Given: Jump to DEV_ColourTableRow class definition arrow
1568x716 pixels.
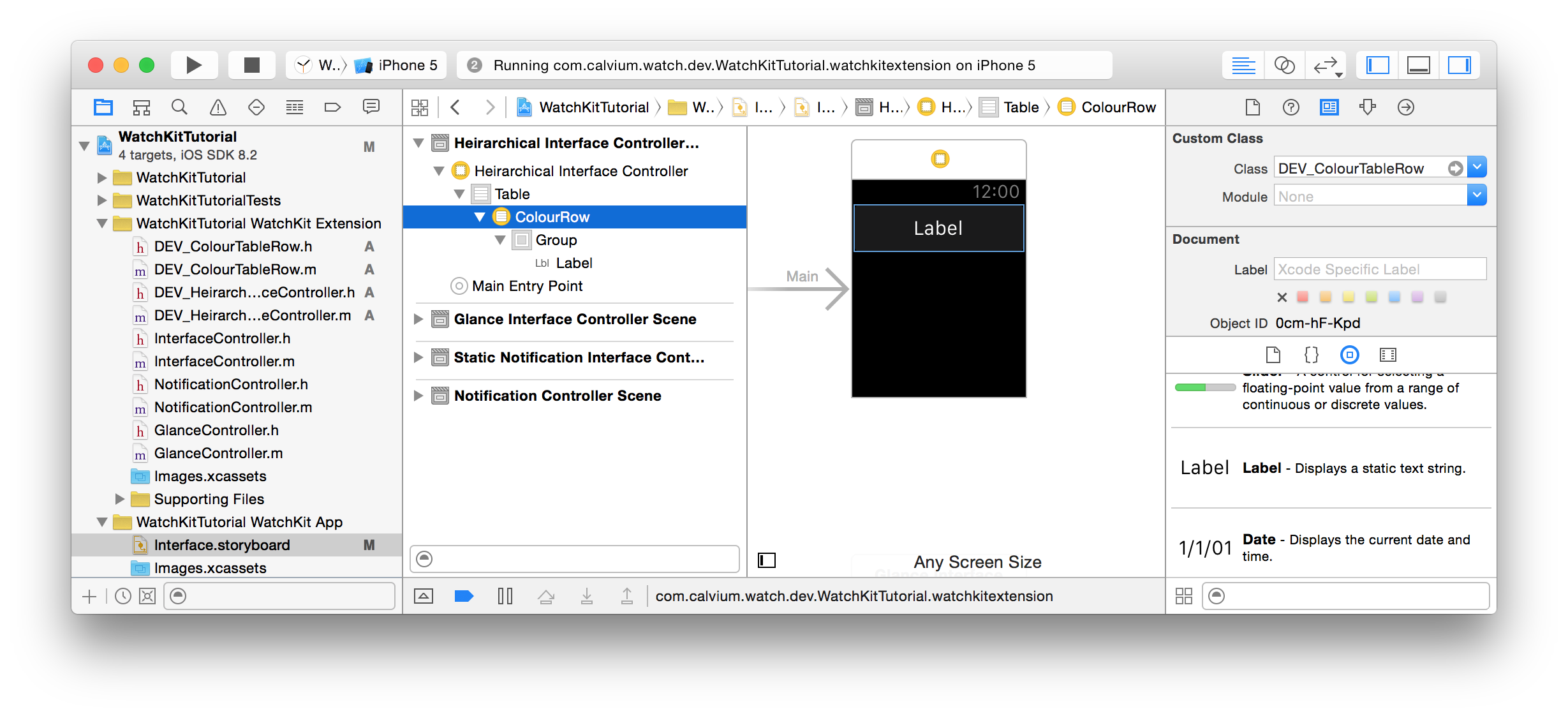Looking at the screenshot, I should 1455,168.
